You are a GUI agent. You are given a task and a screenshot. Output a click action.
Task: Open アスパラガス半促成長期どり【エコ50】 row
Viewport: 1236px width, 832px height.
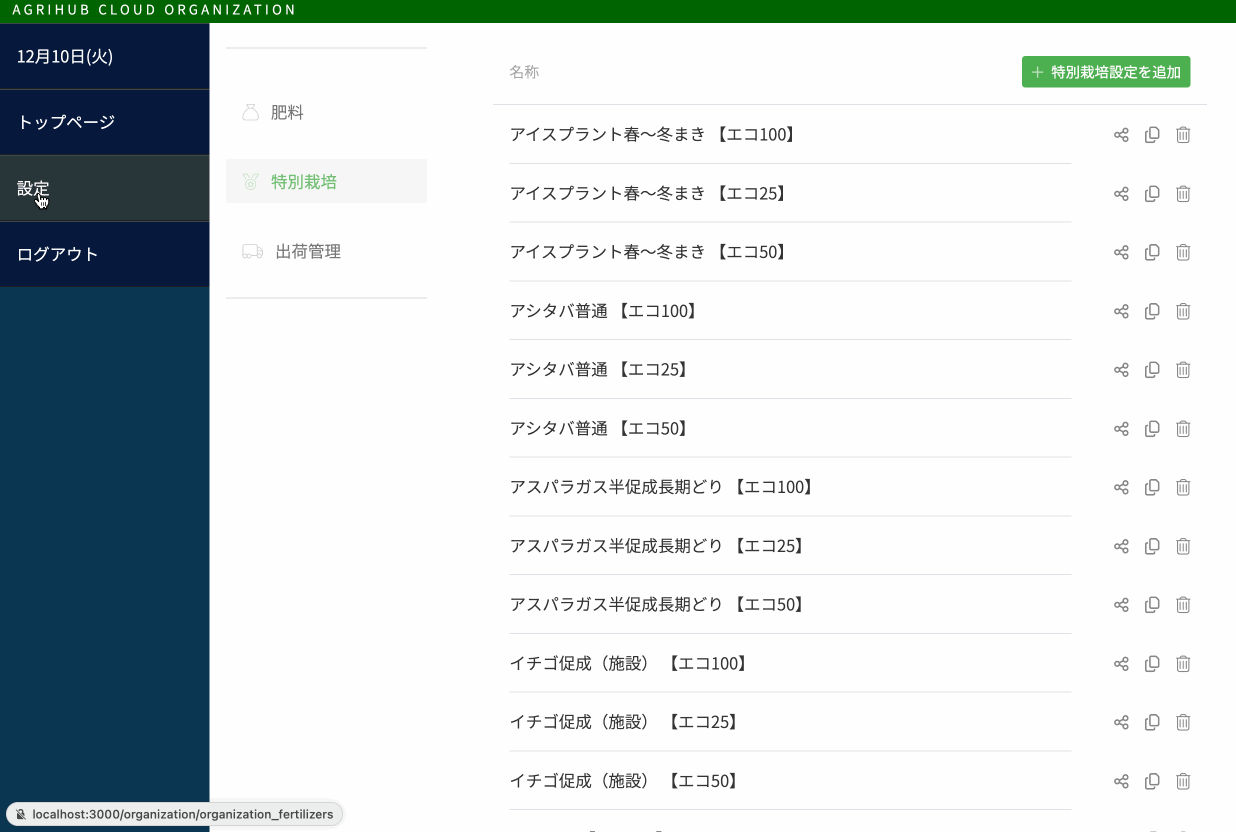790,605
